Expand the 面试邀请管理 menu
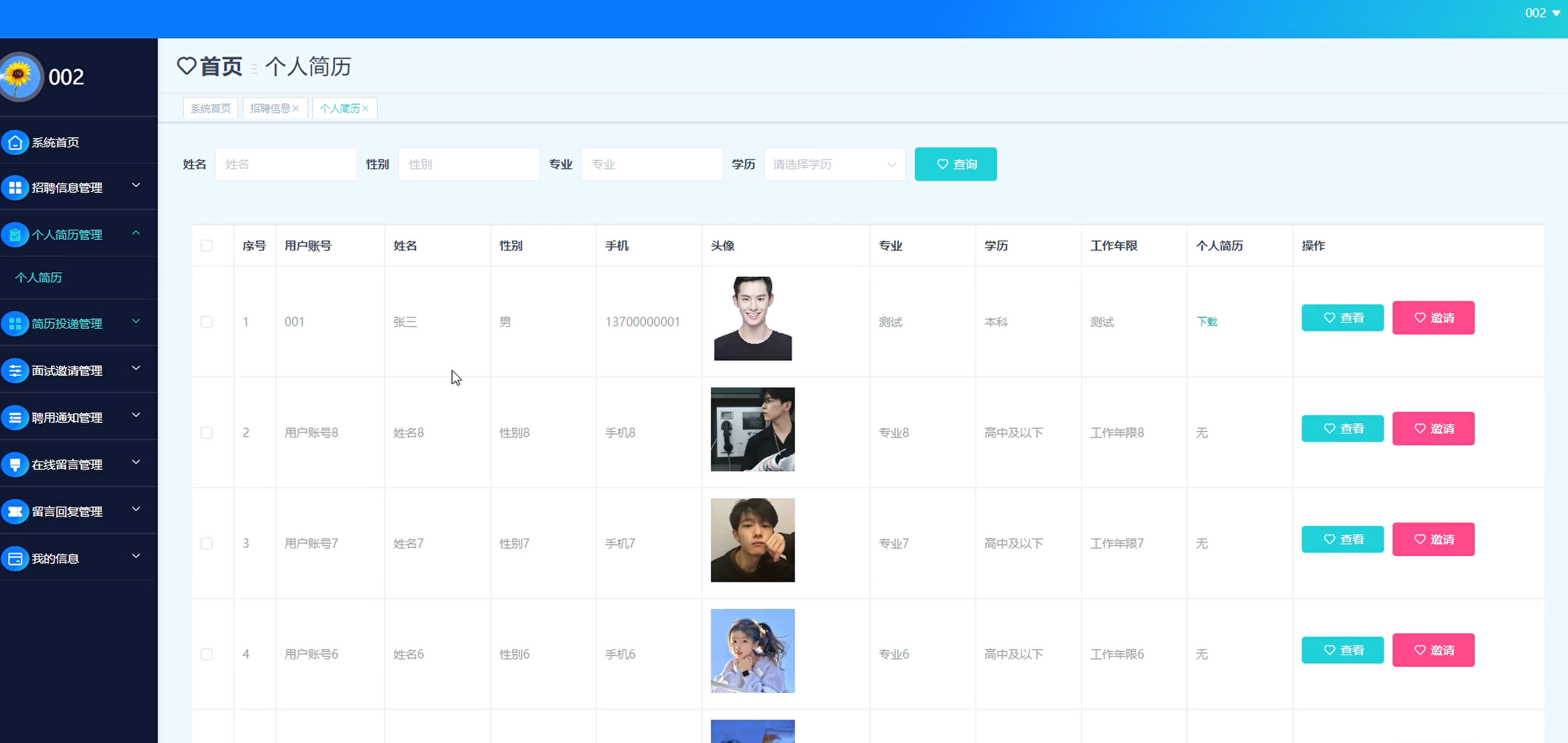This screenshot has height=743, width=1568. [136, 367]
